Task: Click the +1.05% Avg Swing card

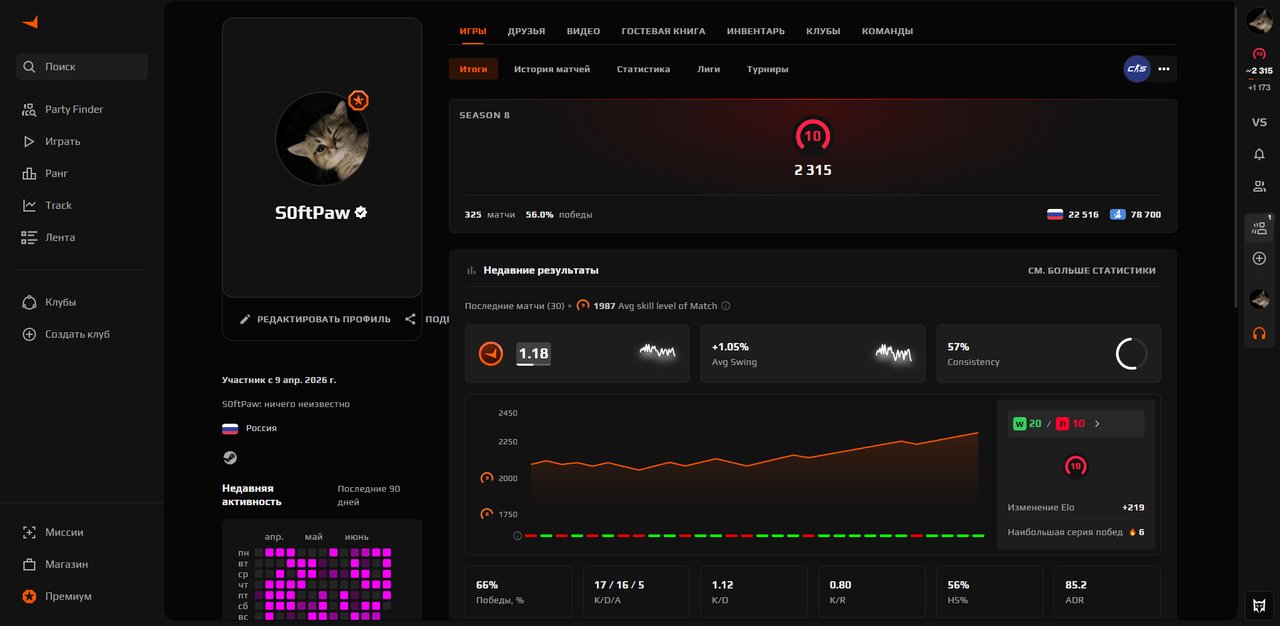Action: [x=813, y=353]
